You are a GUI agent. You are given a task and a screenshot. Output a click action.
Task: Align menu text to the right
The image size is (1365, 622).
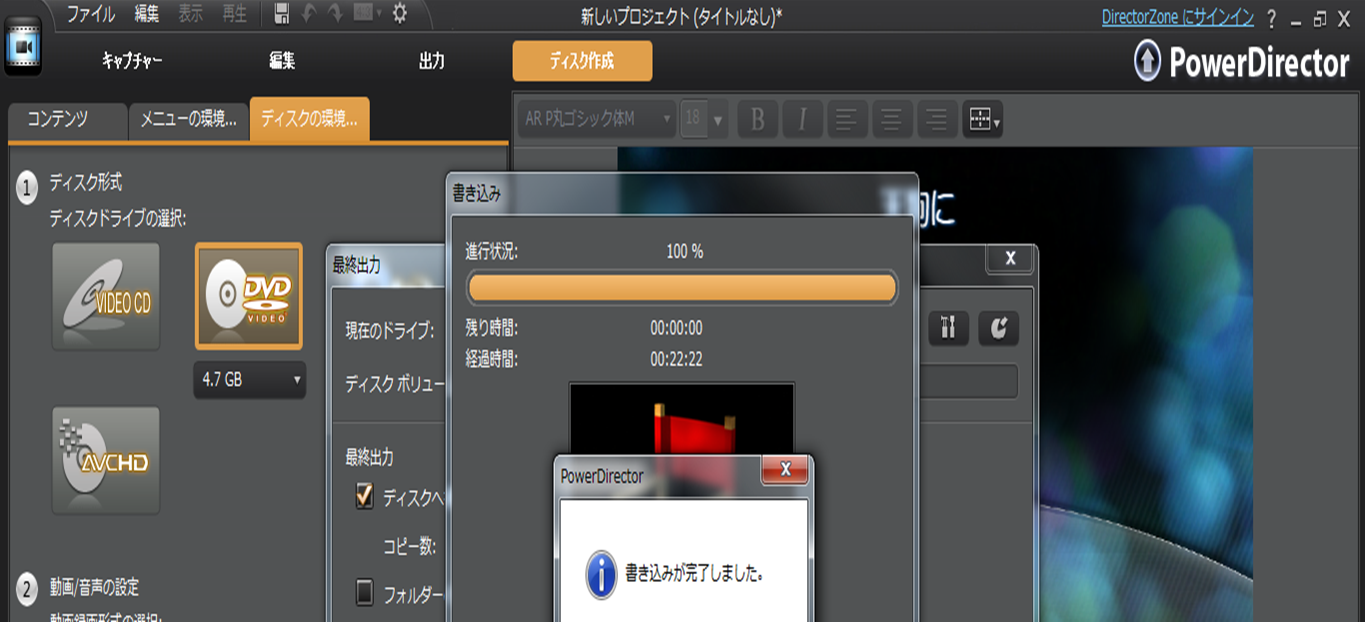click(937, 120)
